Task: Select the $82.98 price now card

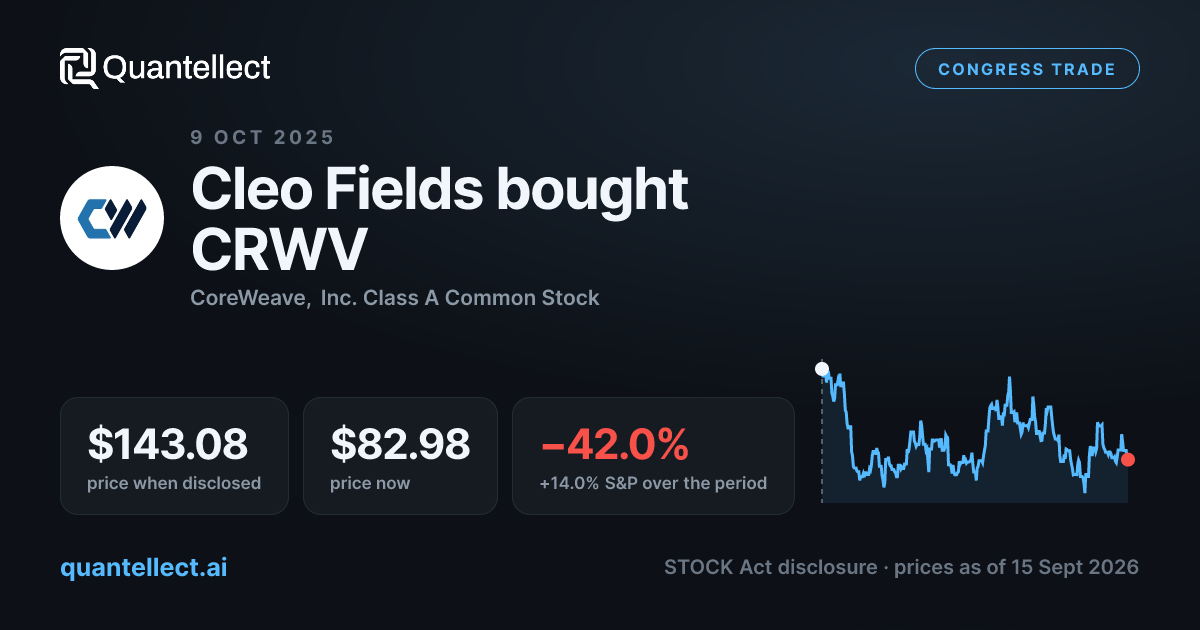Action: [x=400, y=456]
